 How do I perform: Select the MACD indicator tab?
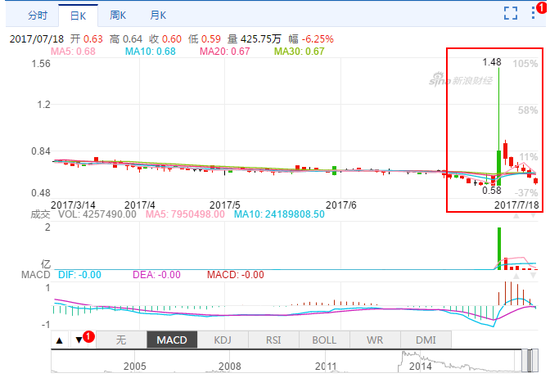tap(172, 340)
